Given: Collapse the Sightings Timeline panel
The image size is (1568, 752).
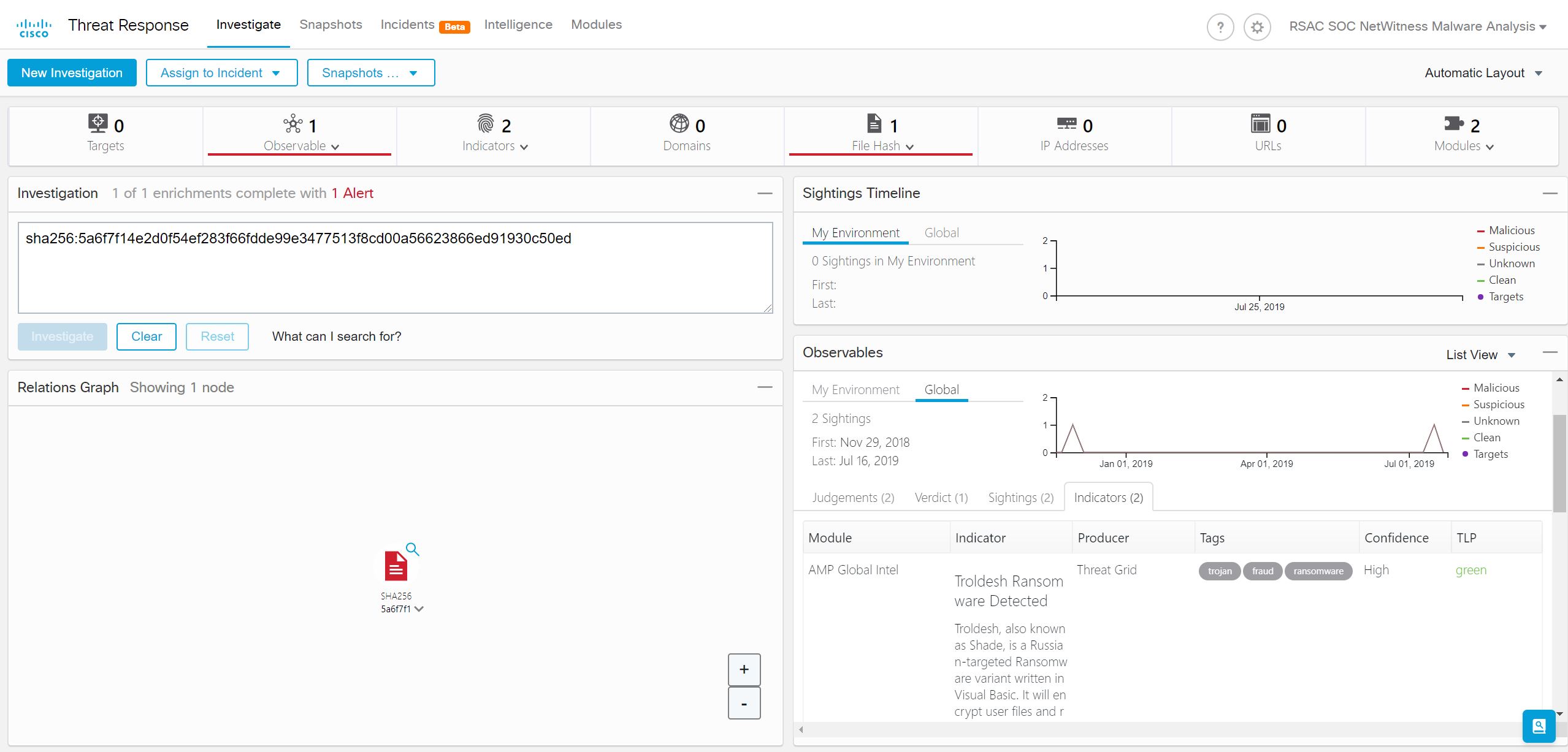Looking at the screenshot, I should 1550,193.
